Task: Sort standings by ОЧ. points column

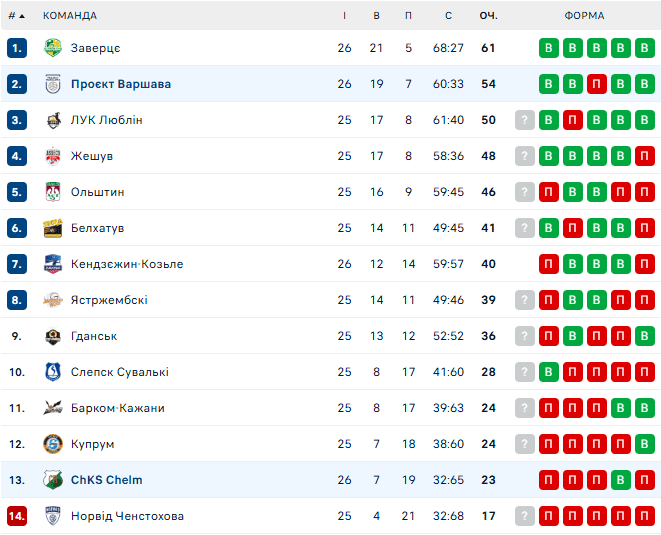Action: tap(488, 15)
